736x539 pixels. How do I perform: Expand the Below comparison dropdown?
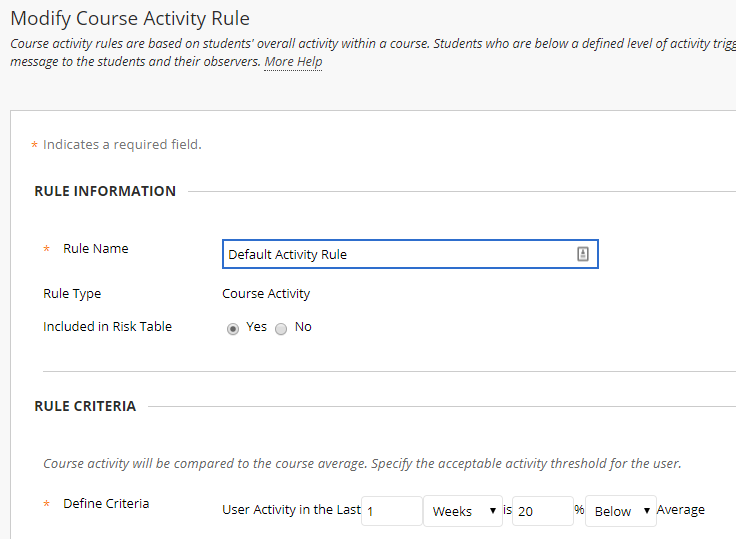point(620,511)
